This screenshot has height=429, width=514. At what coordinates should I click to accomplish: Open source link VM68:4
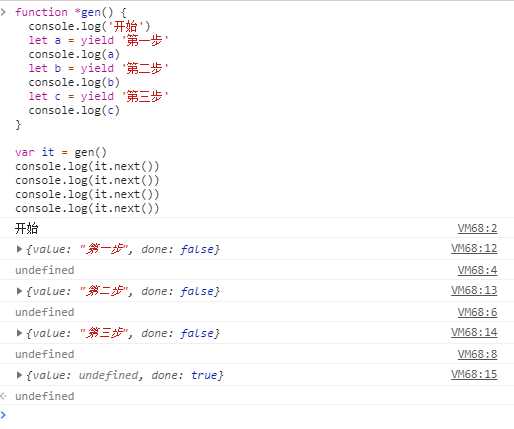(477, 270)
